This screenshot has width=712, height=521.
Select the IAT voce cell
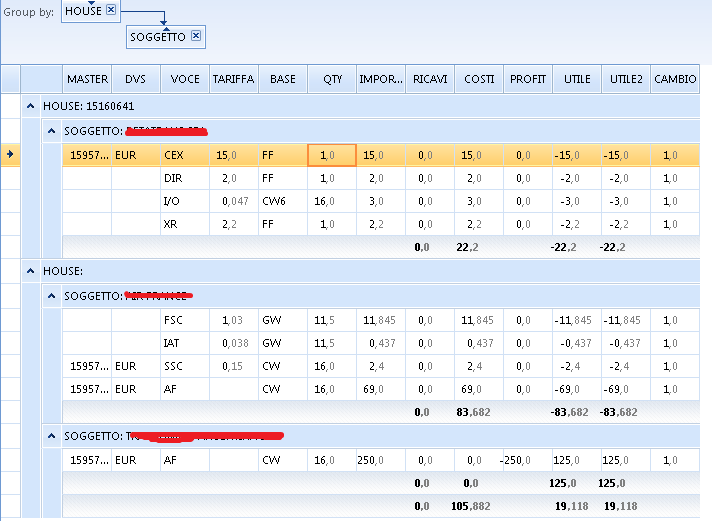click(x=185, y=343)
